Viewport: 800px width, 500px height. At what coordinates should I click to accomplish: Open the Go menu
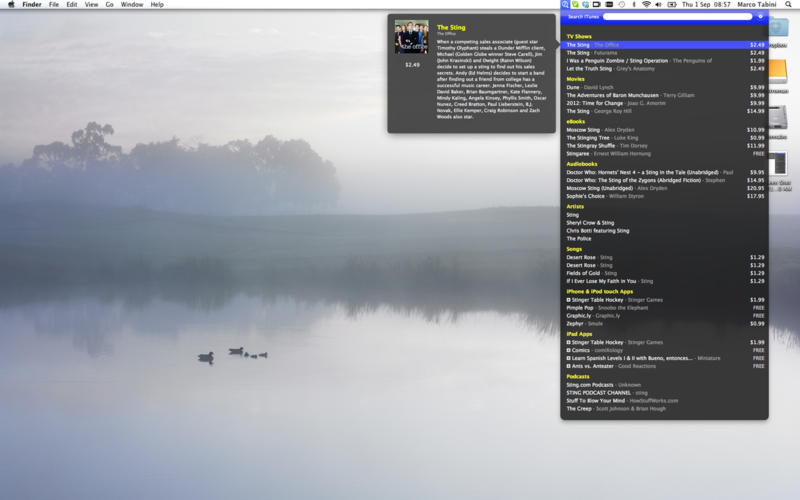pyautogui.click(x=110, y=5)
